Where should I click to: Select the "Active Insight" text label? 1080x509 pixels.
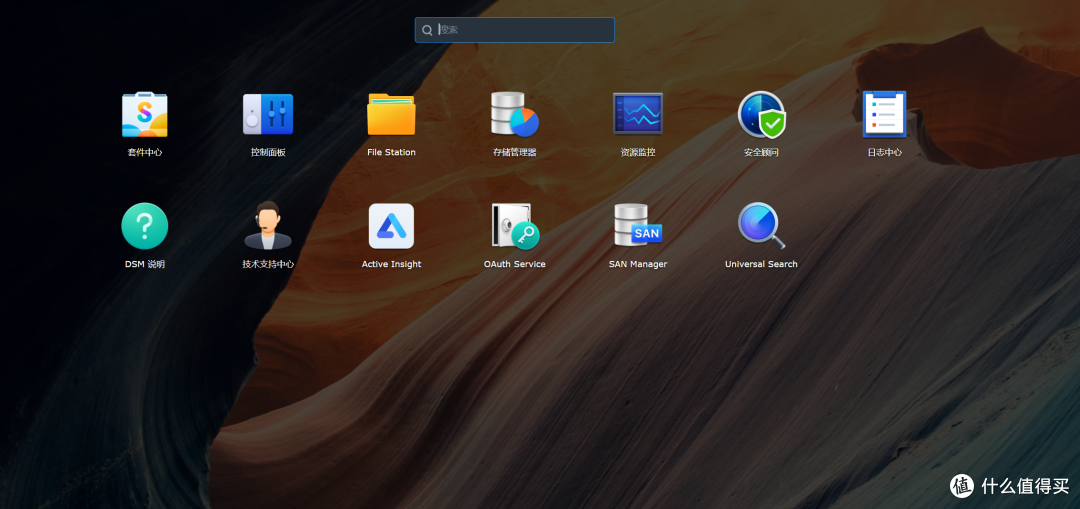(x=391, y=264)
